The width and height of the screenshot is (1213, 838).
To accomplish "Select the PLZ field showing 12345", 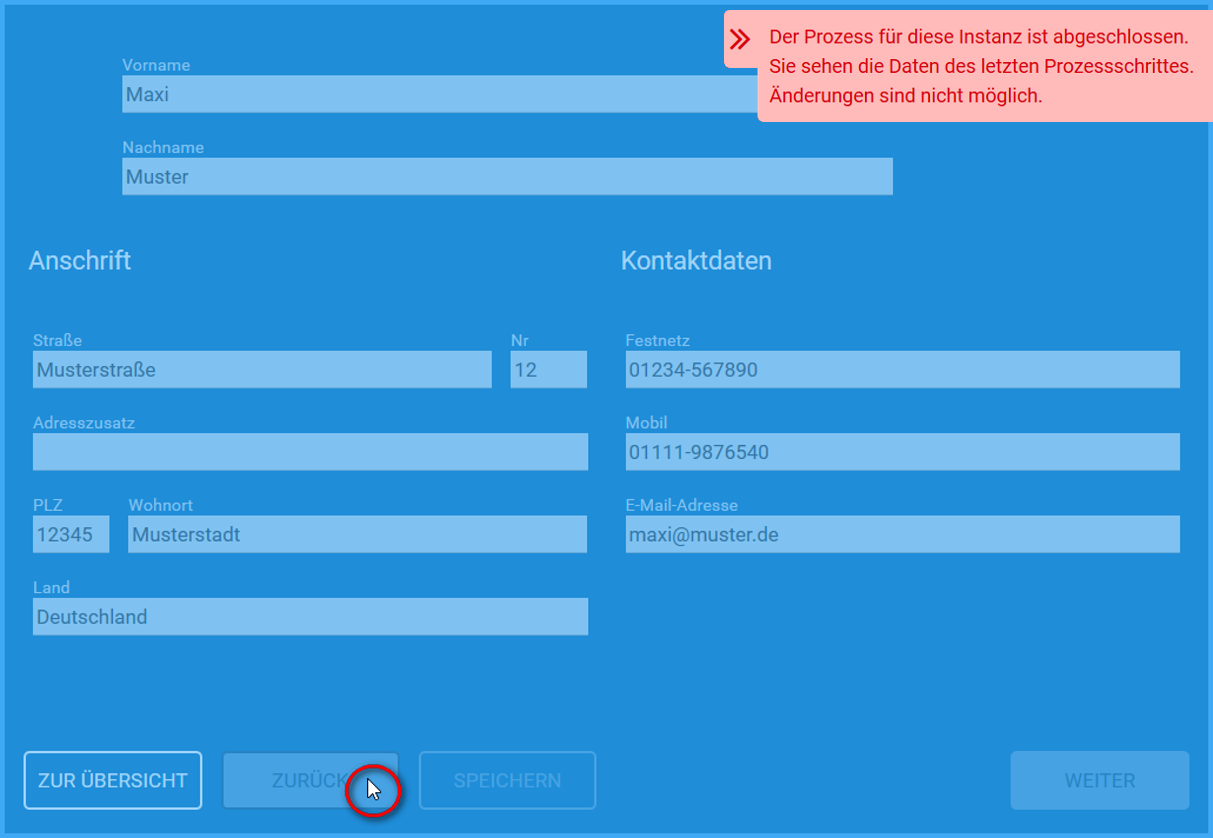I will [x=71, y=534].
